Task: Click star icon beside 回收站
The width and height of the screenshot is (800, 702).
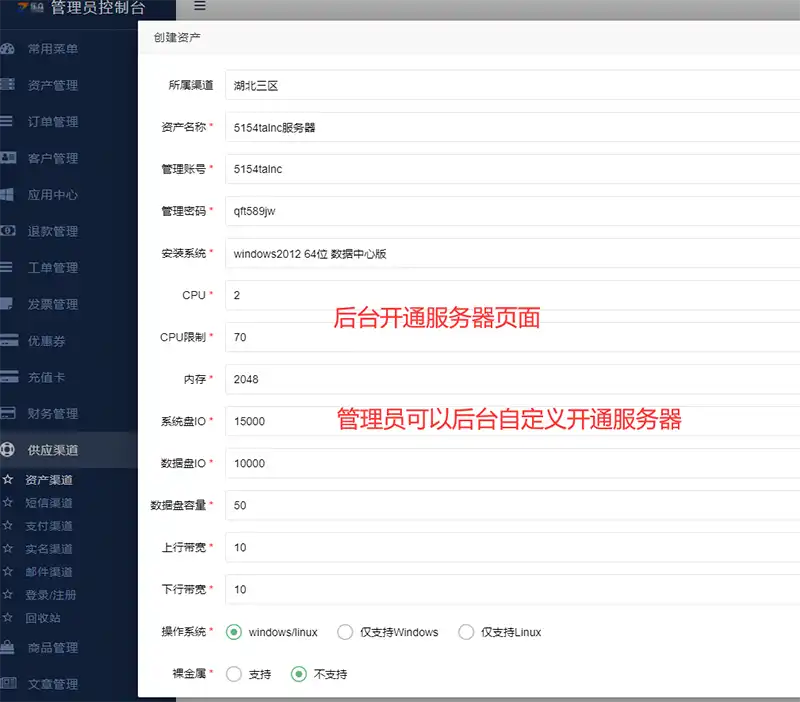Action: click(8, 617)
